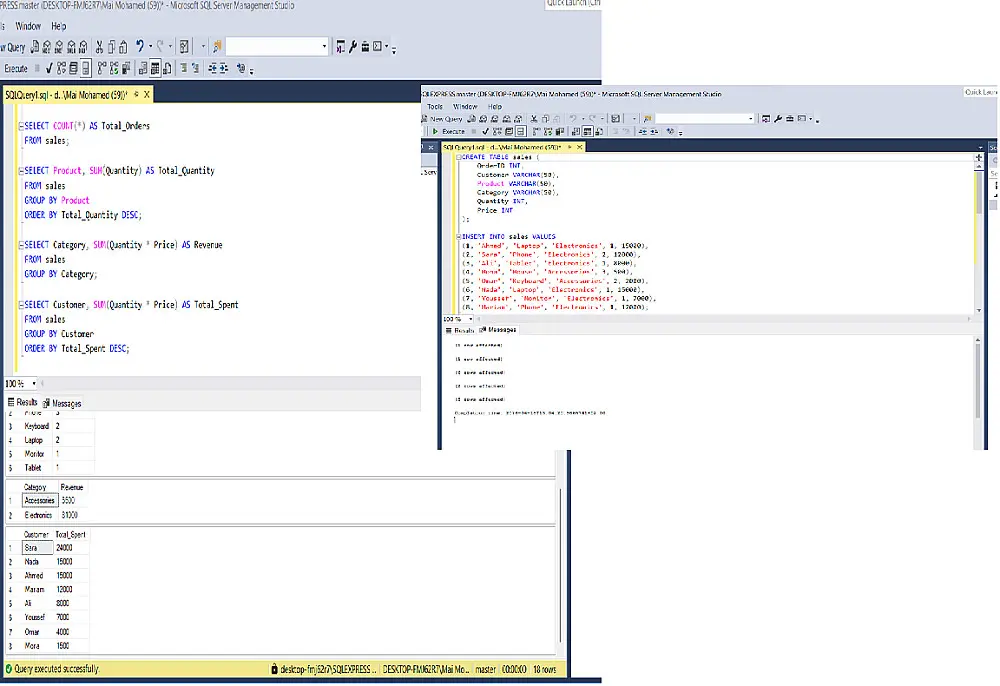The image size is (1000, 686).
Task: Open the search combo box dropdown in right window
Action: point(751,119)
